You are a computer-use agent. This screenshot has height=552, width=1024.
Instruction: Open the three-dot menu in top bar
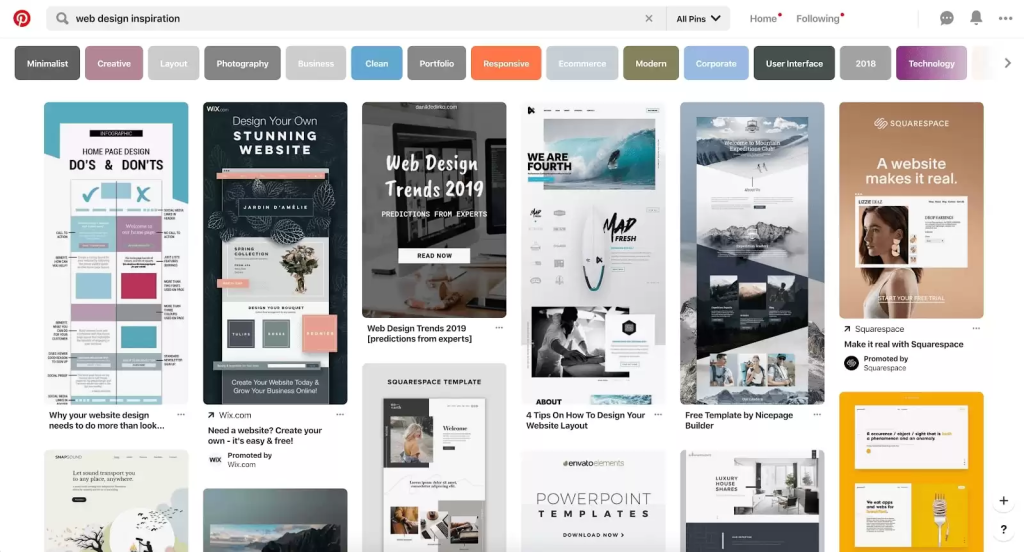pyautogui.click(x=1005, y=18)
